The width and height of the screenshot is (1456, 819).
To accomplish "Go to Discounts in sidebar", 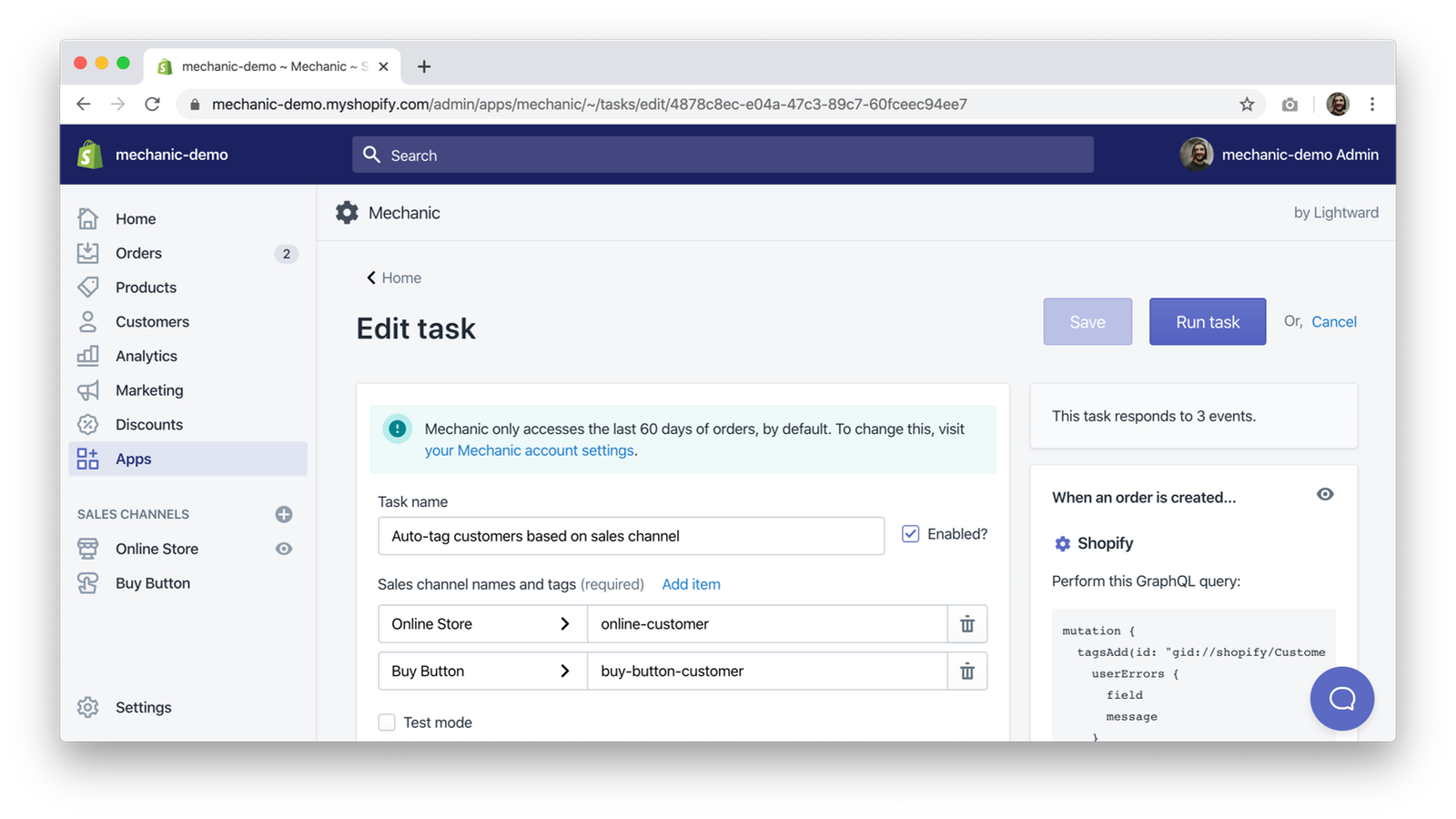I will click(x=149, y=425).
